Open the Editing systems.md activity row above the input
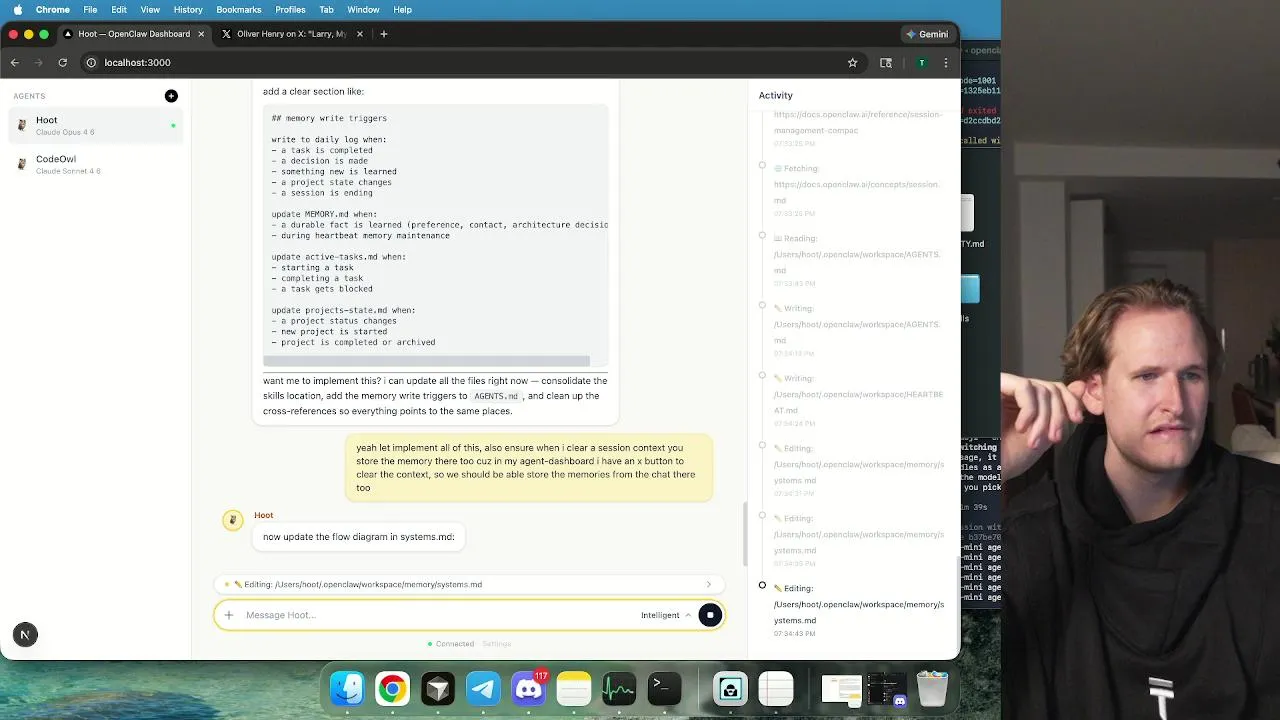Screen dimensions: 1280x720 click(x=469, y=585)
